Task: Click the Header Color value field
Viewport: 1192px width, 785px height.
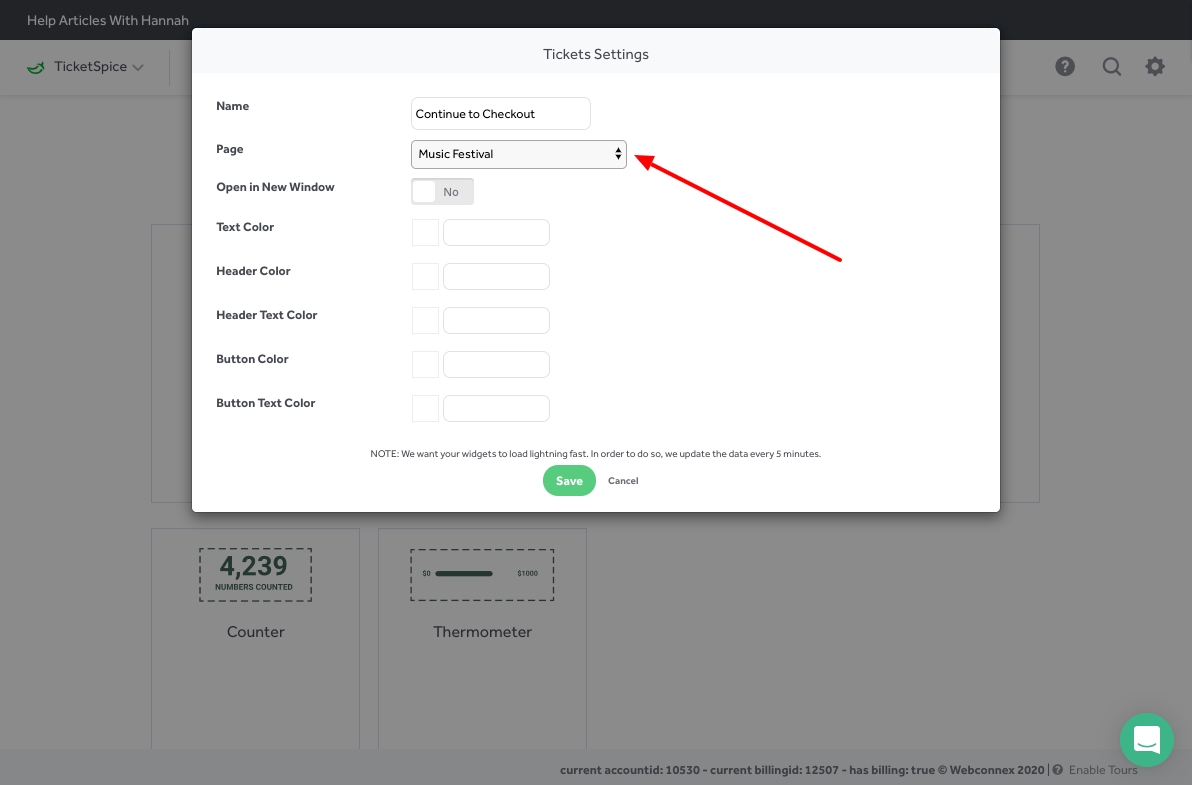Action: pyautogui.click(x=496, y=277)
